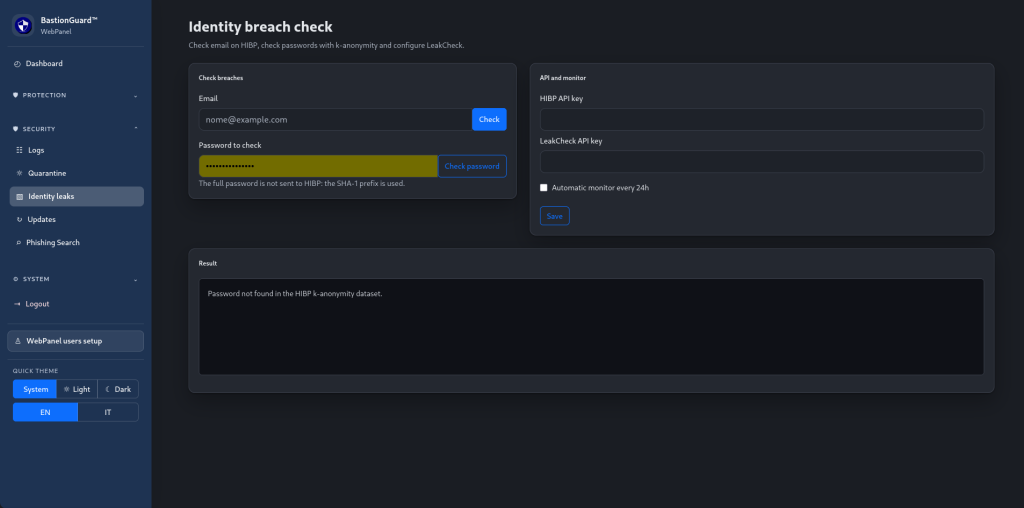The height and width of the screenshot is (508, 1024).
Task: Click Logout in the sidebar
Action: tap(76, 304)
